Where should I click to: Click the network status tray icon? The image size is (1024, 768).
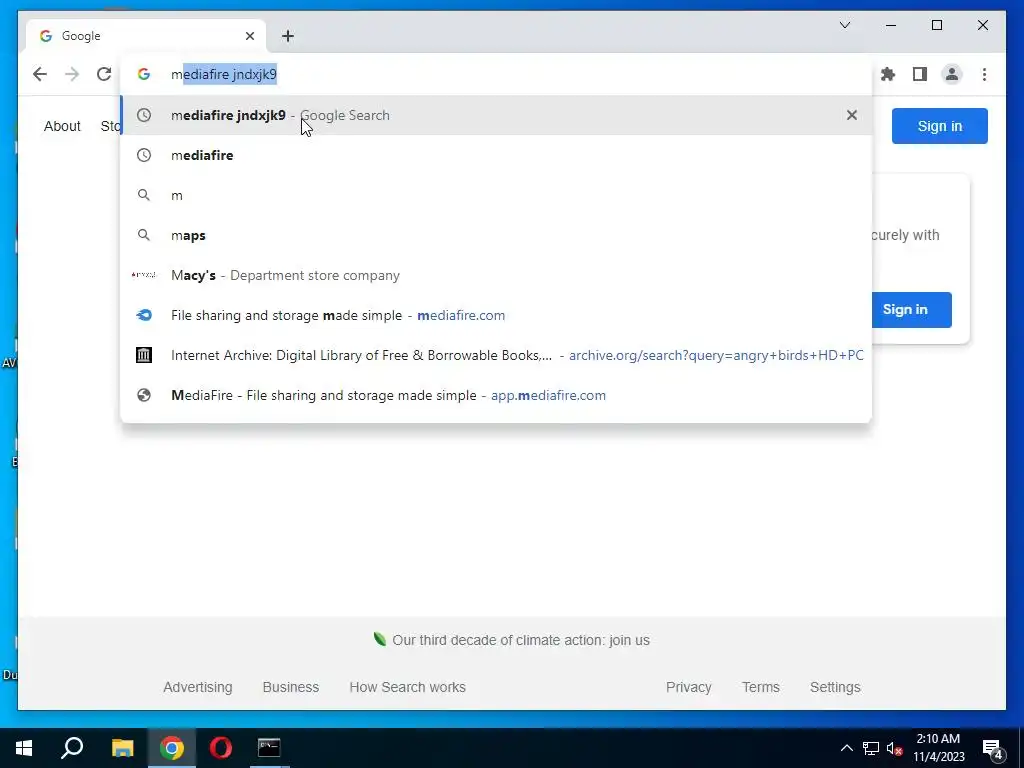point(871,748)
